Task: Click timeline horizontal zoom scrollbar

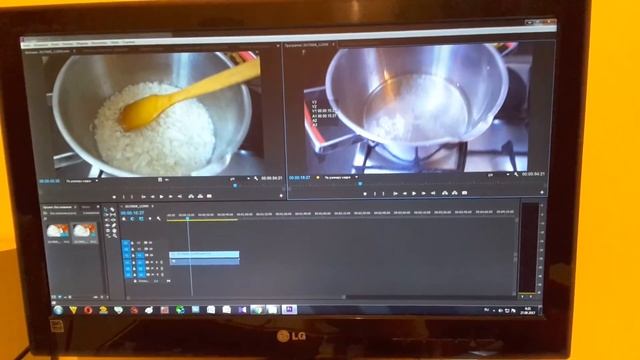Action: (235, 298)
